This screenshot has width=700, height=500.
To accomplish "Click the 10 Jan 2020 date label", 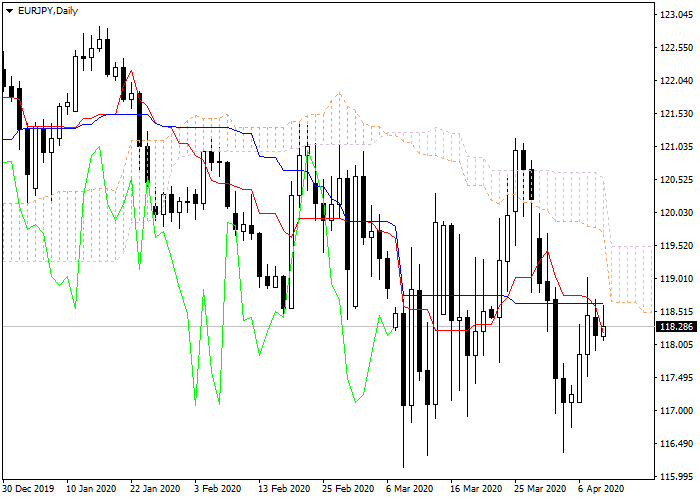I will click(x=91, y=489).
